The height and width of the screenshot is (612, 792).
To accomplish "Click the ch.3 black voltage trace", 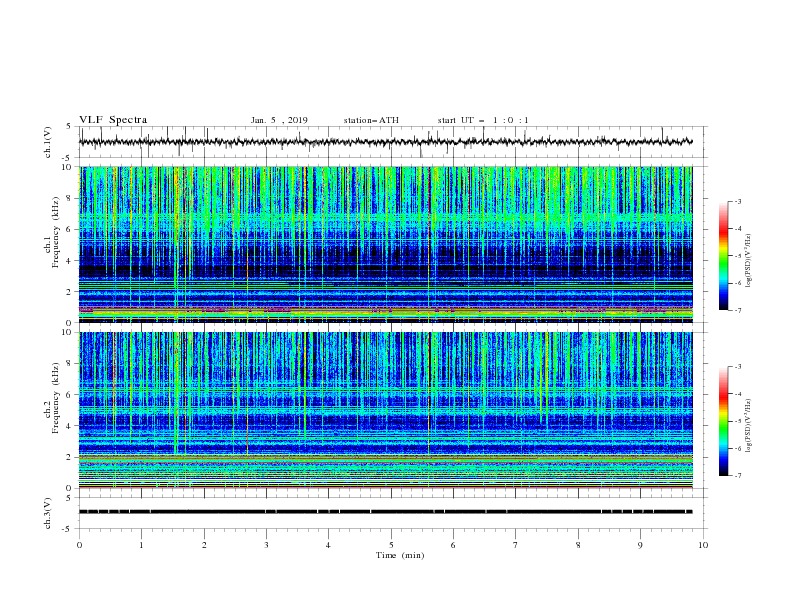I will [x=385, y=512].
